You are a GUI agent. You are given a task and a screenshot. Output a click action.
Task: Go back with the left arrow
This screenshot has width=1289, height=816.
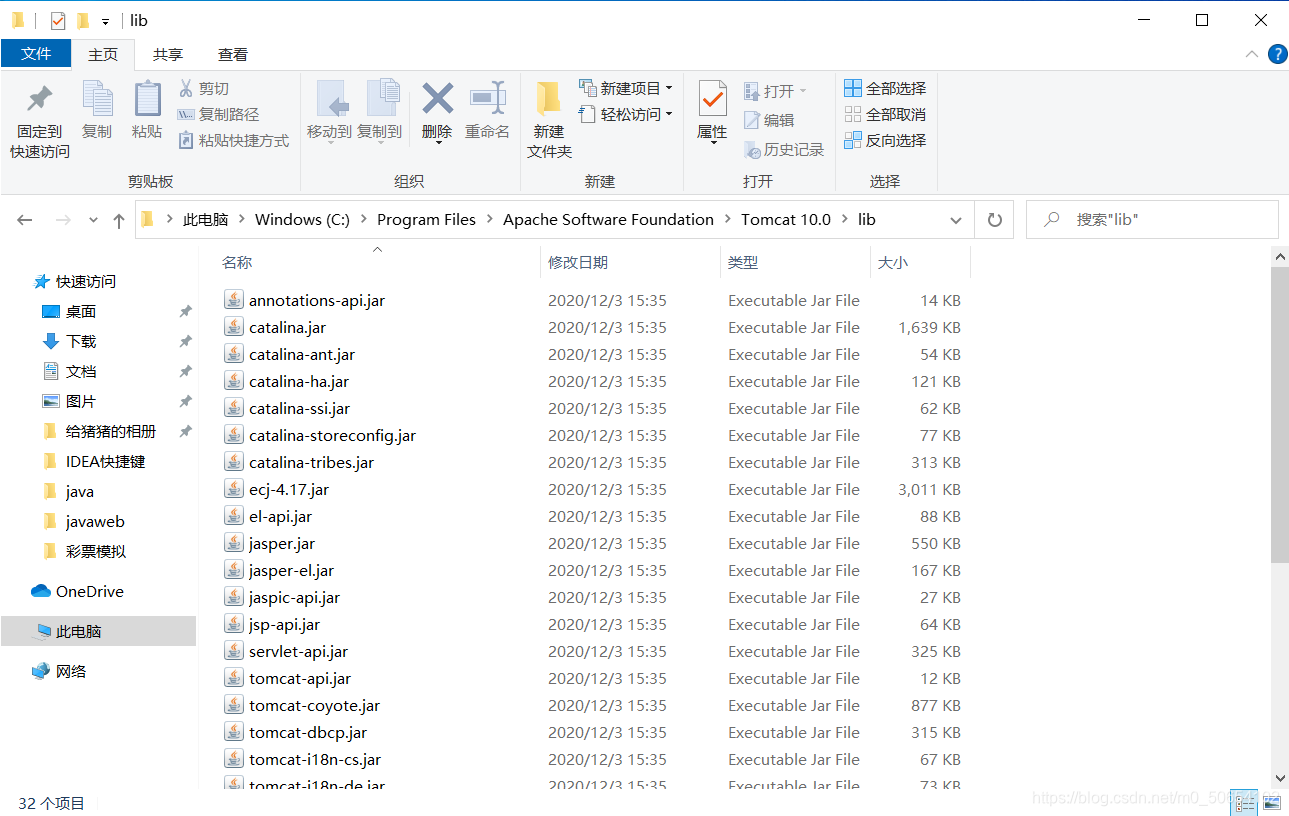[25, 220]
